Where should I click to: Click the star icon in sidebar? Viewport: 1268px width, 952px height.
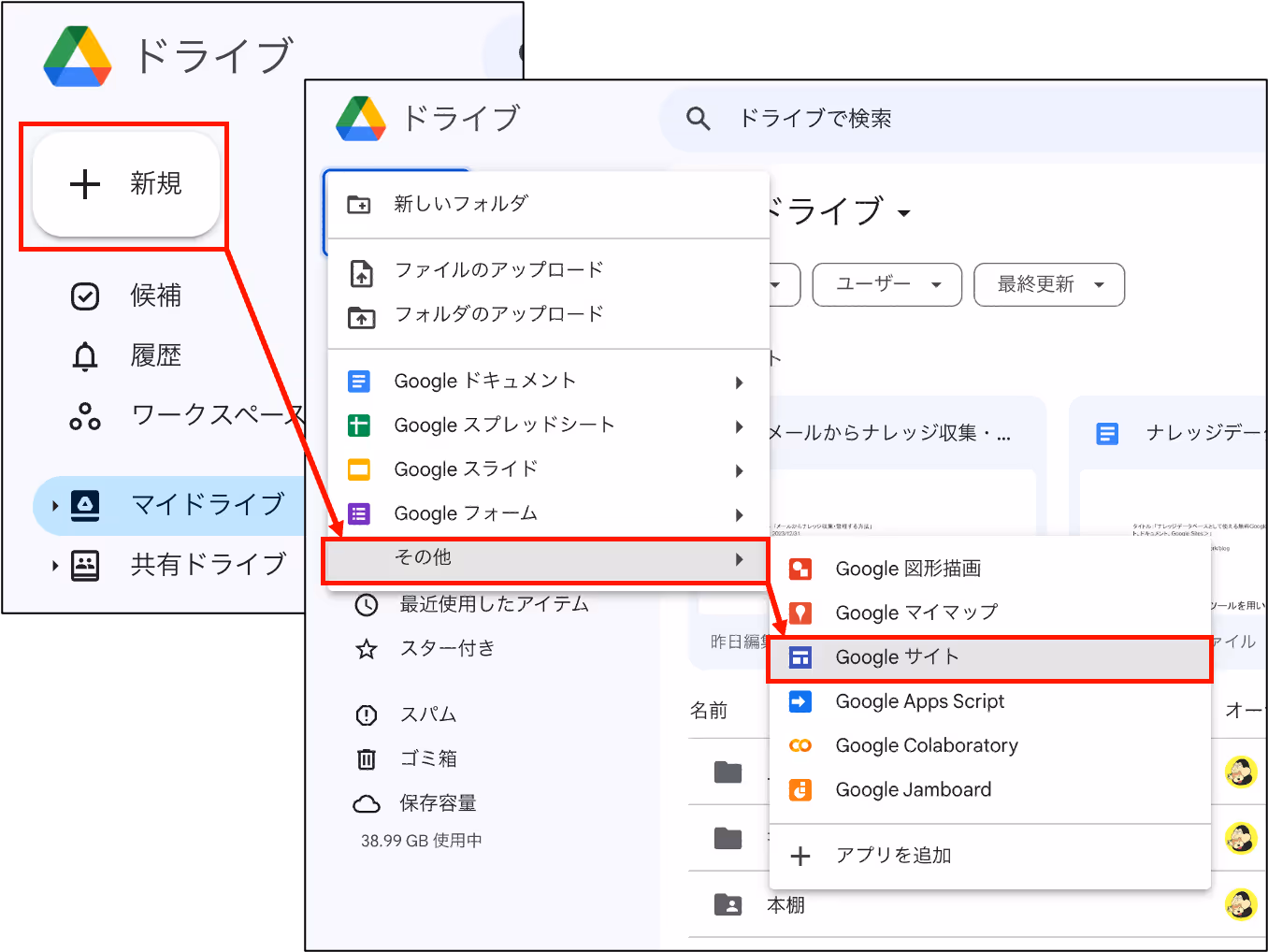pos(367,649)
